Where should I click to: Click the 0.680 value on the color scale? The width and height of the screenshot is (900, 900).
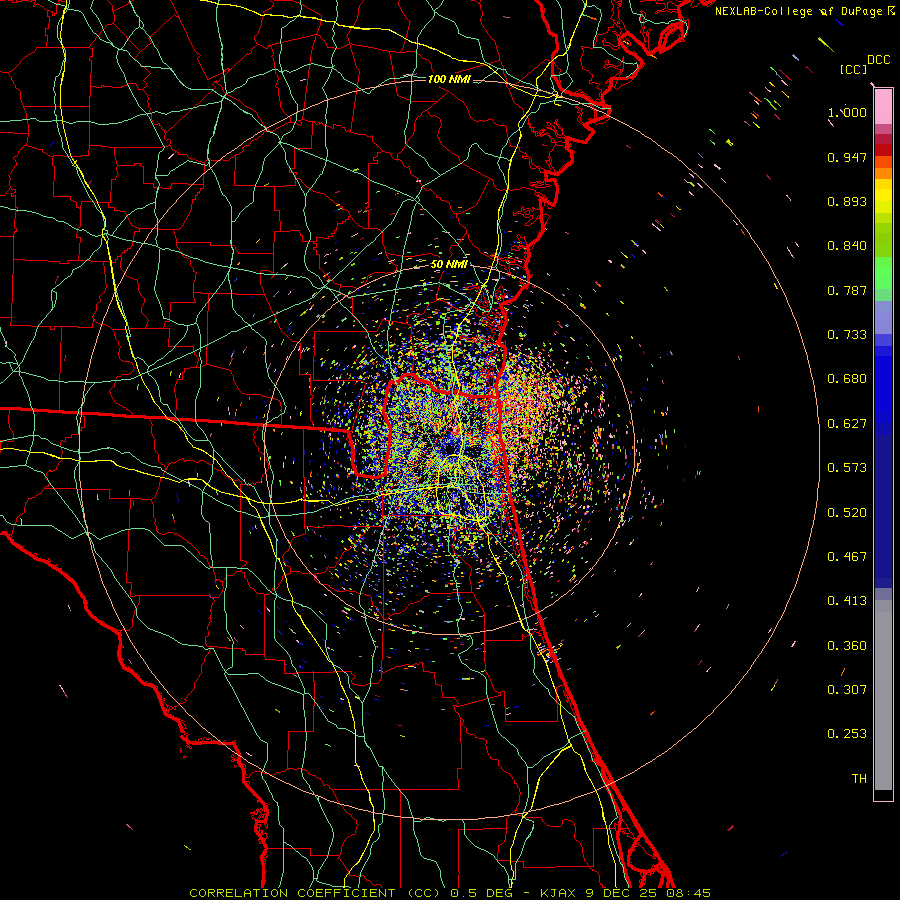(x=847, y=379)
